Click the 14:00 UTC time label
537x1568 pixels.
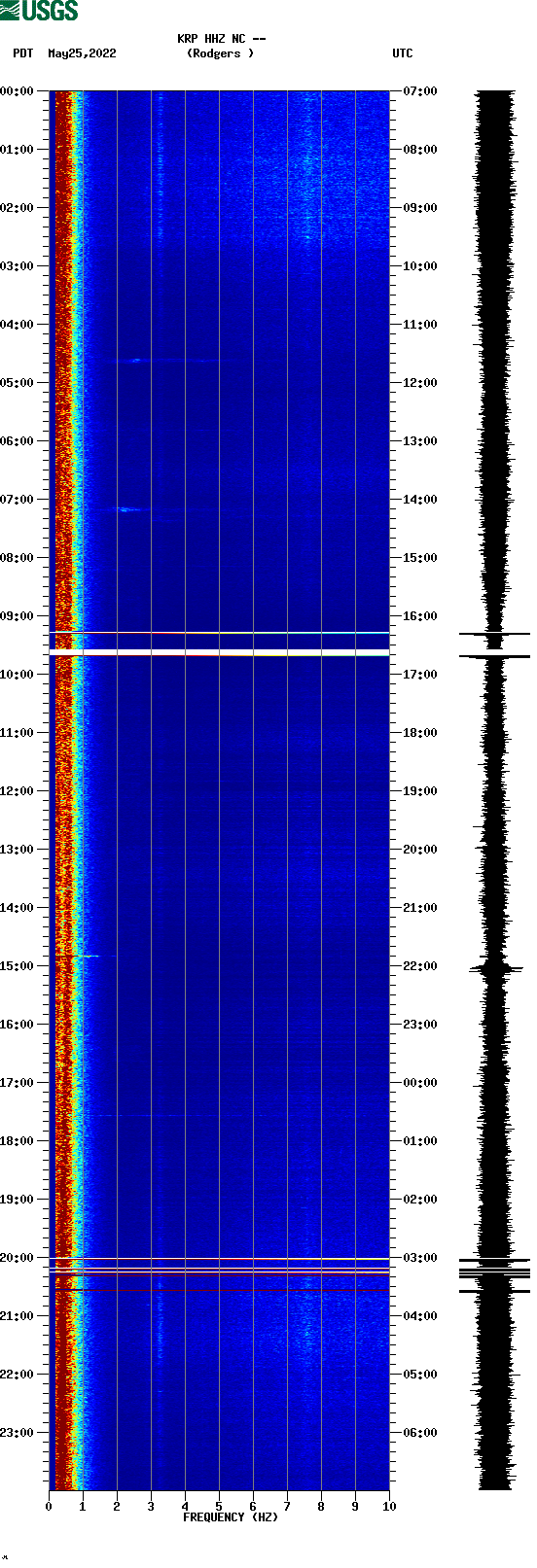click(420, 500)
